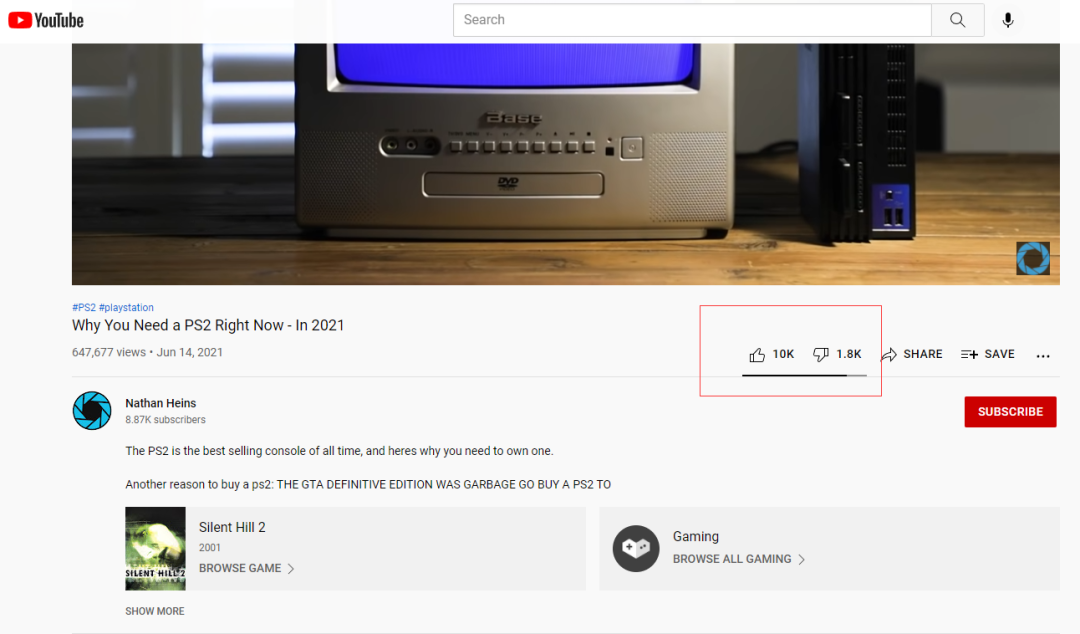Click the 10K likes count
This screenshot has width=1080, height=634.
point(783,354)
